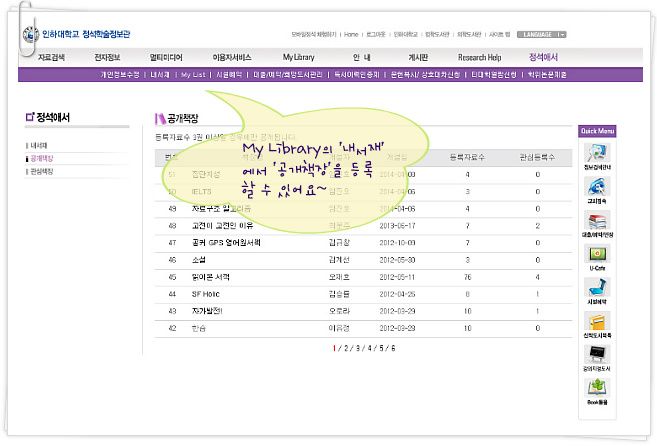Click the Inha University library logo
The image size is (657, 446).
[x=76, y=34]
